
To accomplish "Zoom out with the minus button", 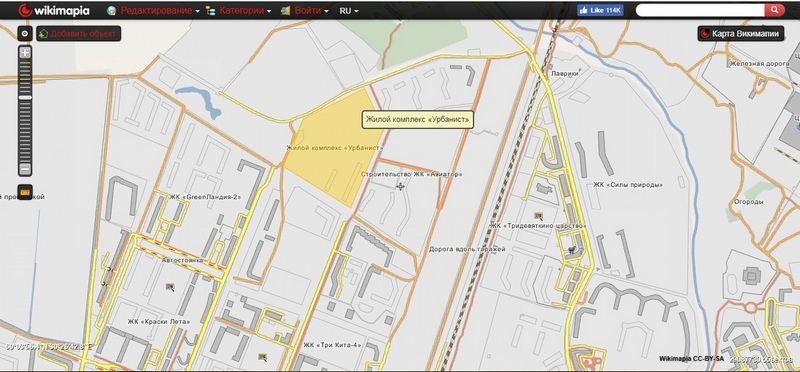I will (x=25, y=169).
